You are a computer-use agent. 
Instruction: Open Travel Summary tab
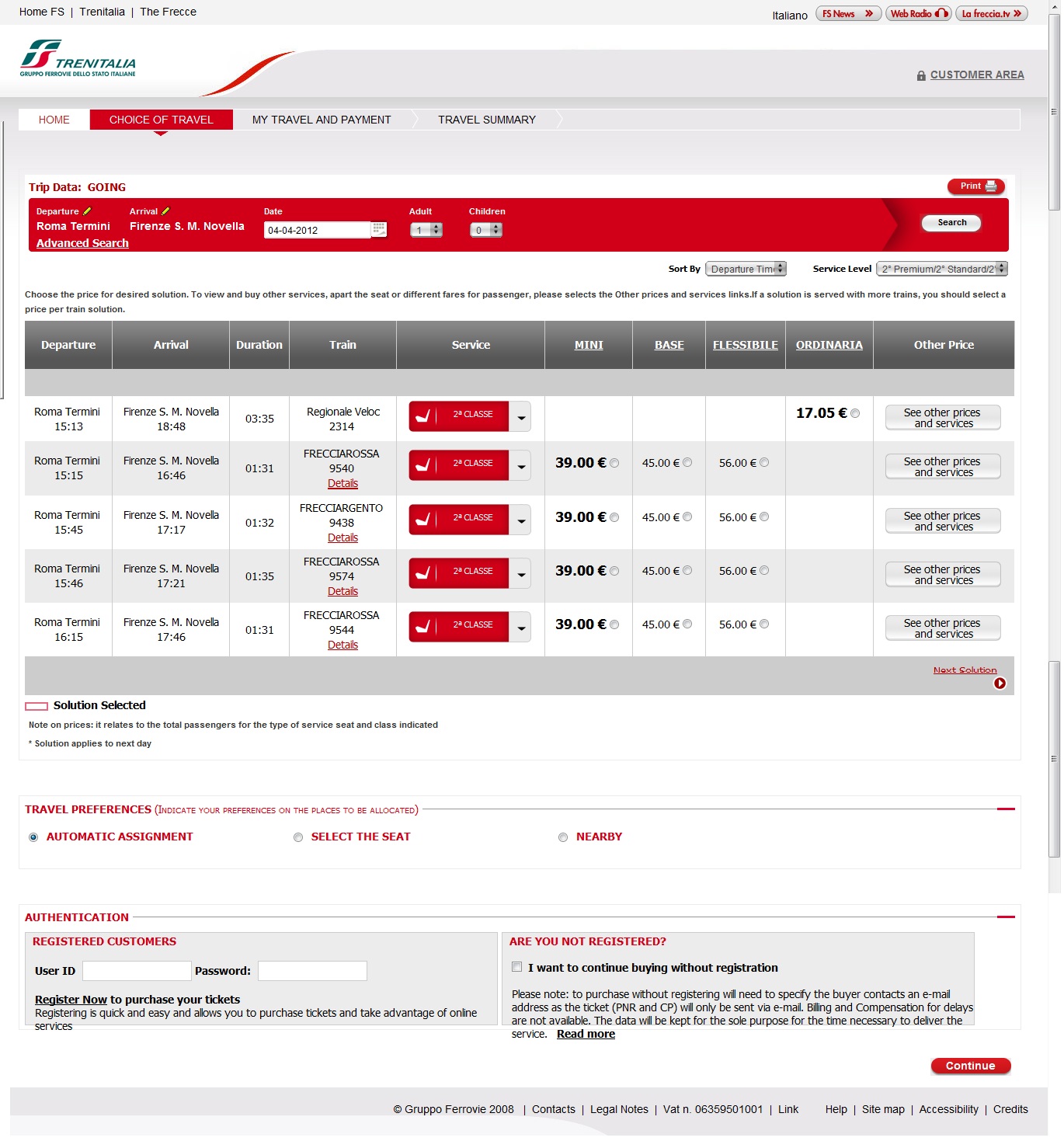pyautogui.click(x=487, y=120)
